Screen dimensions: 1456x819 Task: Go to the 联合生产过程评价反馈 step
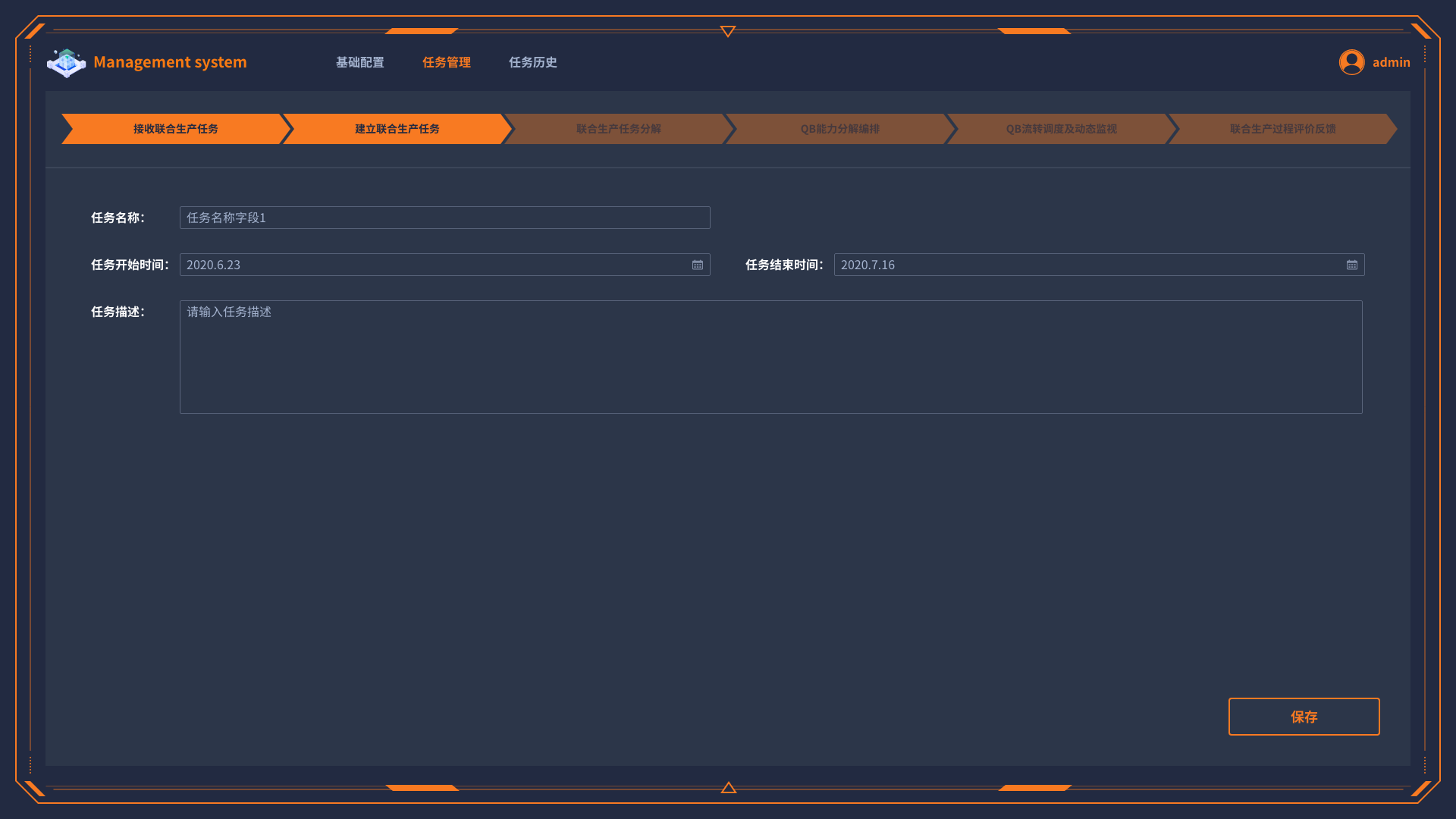point(1283,129)
